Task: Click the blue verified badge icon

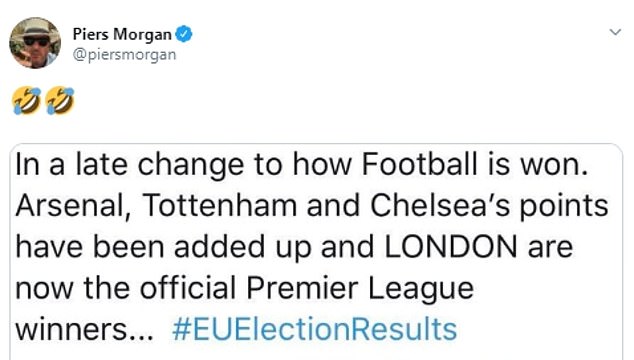Action: click(x=184, y=34)
